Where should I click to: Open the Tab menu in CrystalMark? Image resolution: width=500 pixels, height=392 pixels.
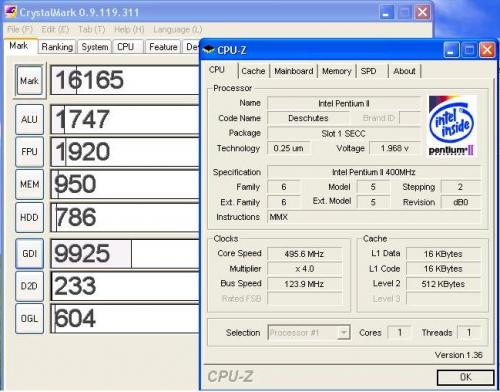pyautogui.click(x=92, y=29)
